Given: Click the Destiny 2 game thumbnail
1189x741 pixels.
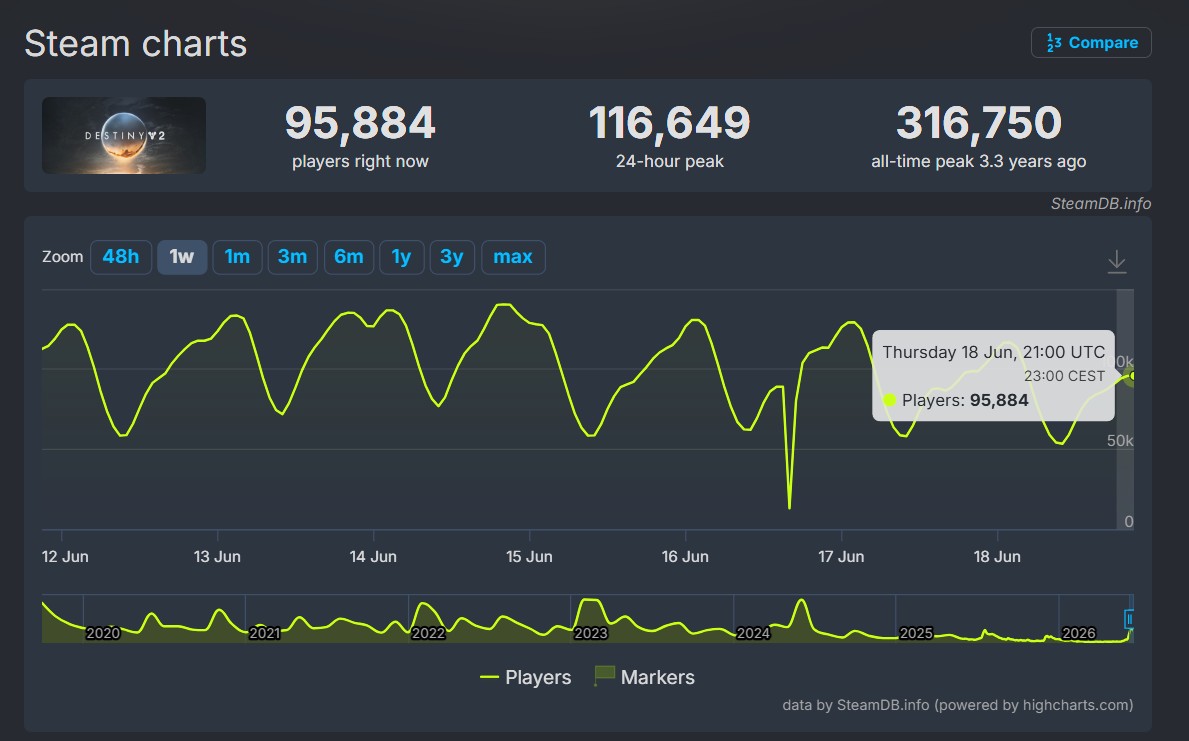Looking at the screenshot, I should pyautogui.click(x=124, y=135).
